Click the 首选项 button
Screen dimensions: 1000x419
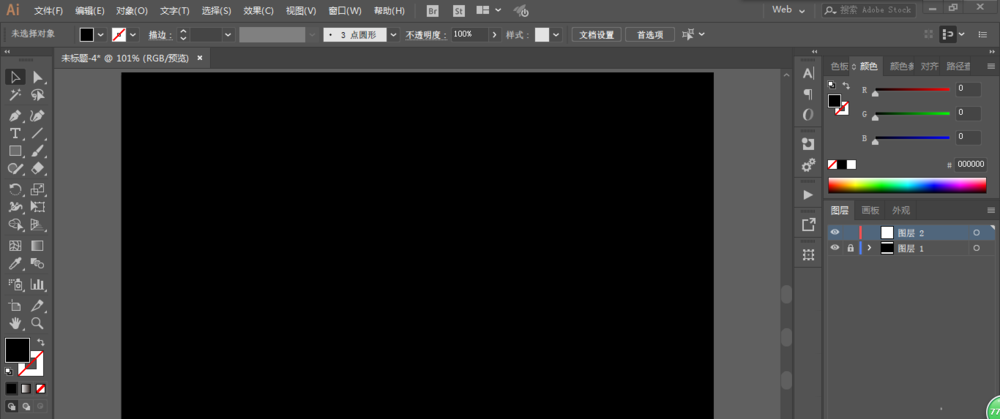(650, 34)
